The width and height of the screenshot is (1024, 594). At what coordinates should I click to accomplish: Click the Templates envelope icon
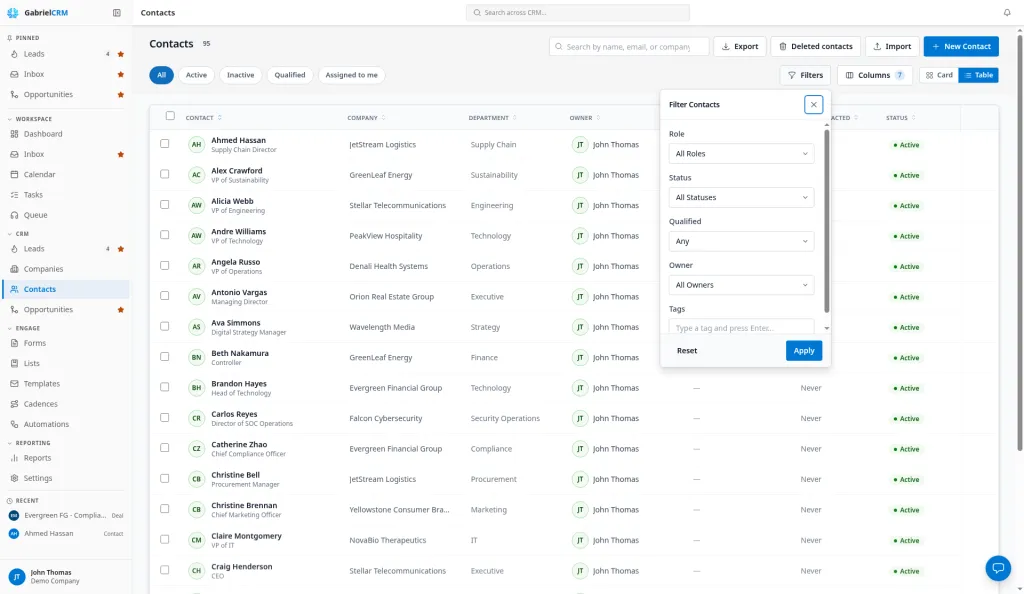coord(14,383)
